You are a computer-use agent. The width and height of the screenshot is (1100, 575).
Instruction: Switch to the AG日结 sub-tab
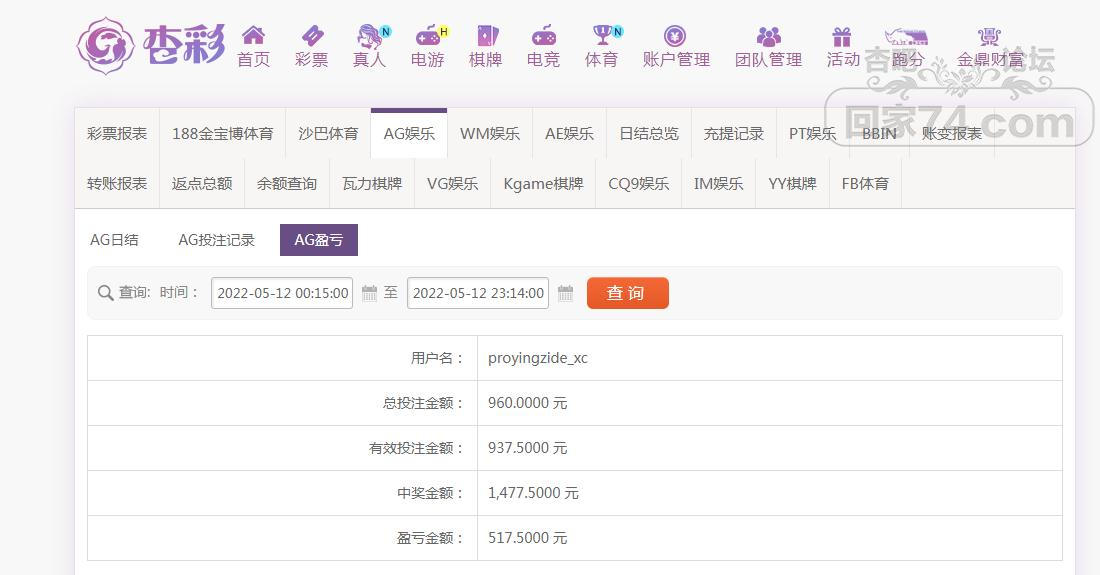point(115,240)
